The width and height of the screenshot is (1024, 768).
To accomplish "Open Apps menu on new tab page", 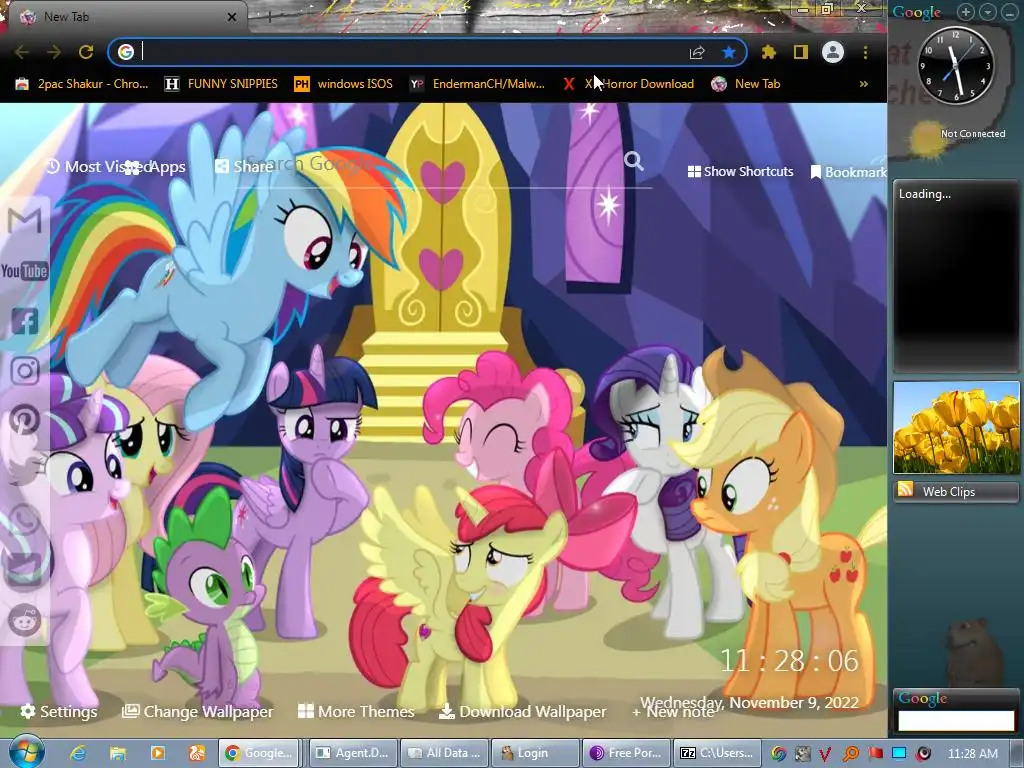I will [x=155, y=167].
